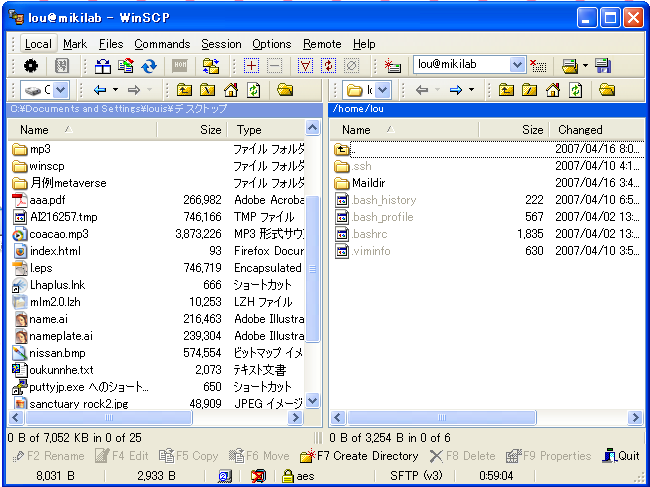Open the terminal console toolbar icon
This screenshot has height=487, width=650.
point(179,65)
